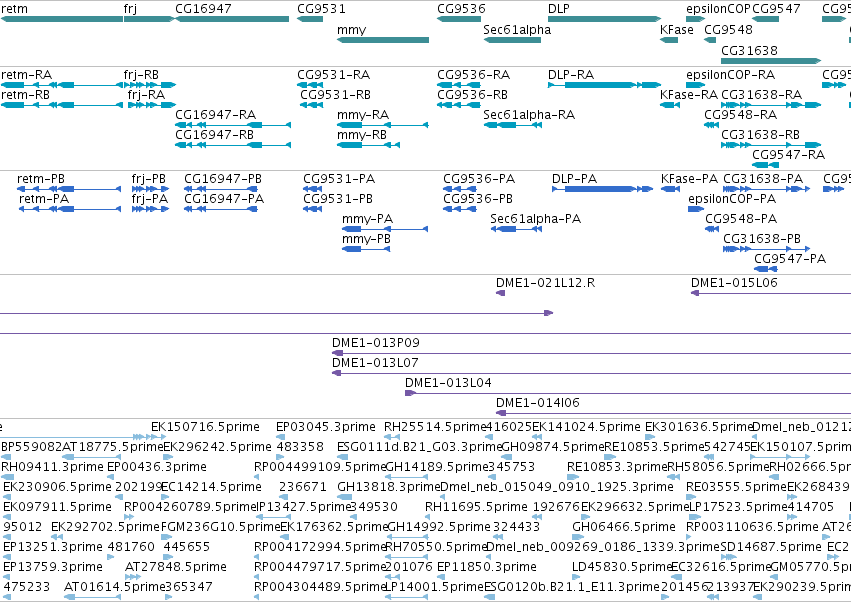Select the GH06466.5prime EST
This screenshot has width=851, height=602.
coord(576,537)
